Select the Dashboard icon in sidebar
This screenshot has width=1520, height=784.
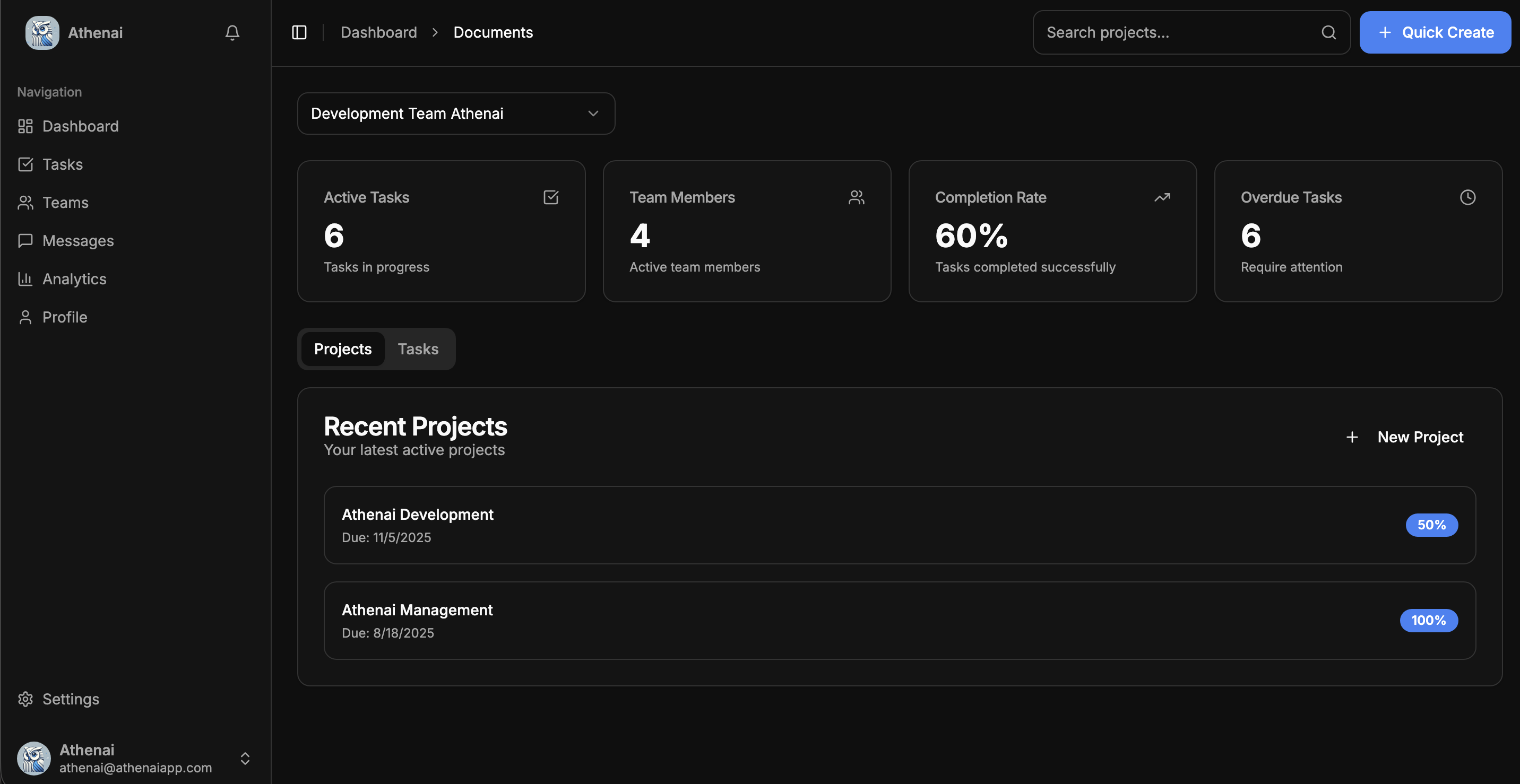coord(25,126)
